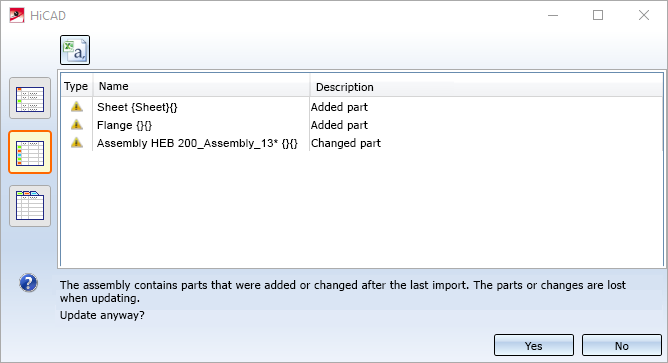Image resolution: width=668 pixels, height=363 pixels.
Task: Sort by the Type column header
Action: coord(76,86)
